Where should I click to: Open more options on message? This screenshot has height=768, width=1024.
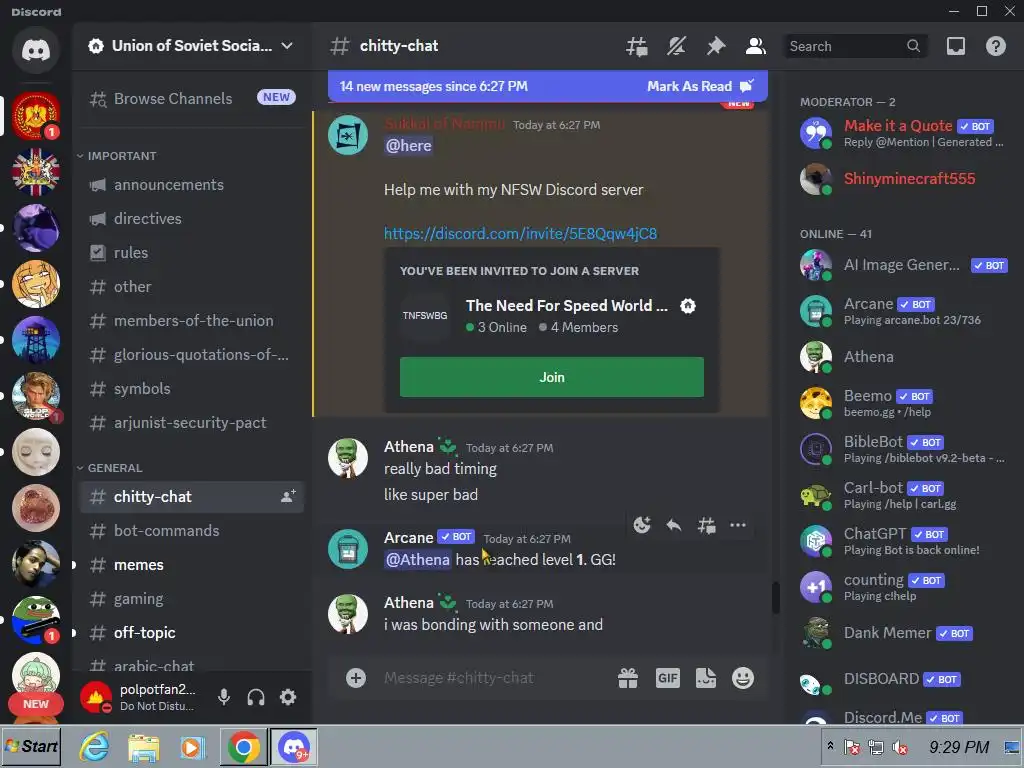(738, 525)
